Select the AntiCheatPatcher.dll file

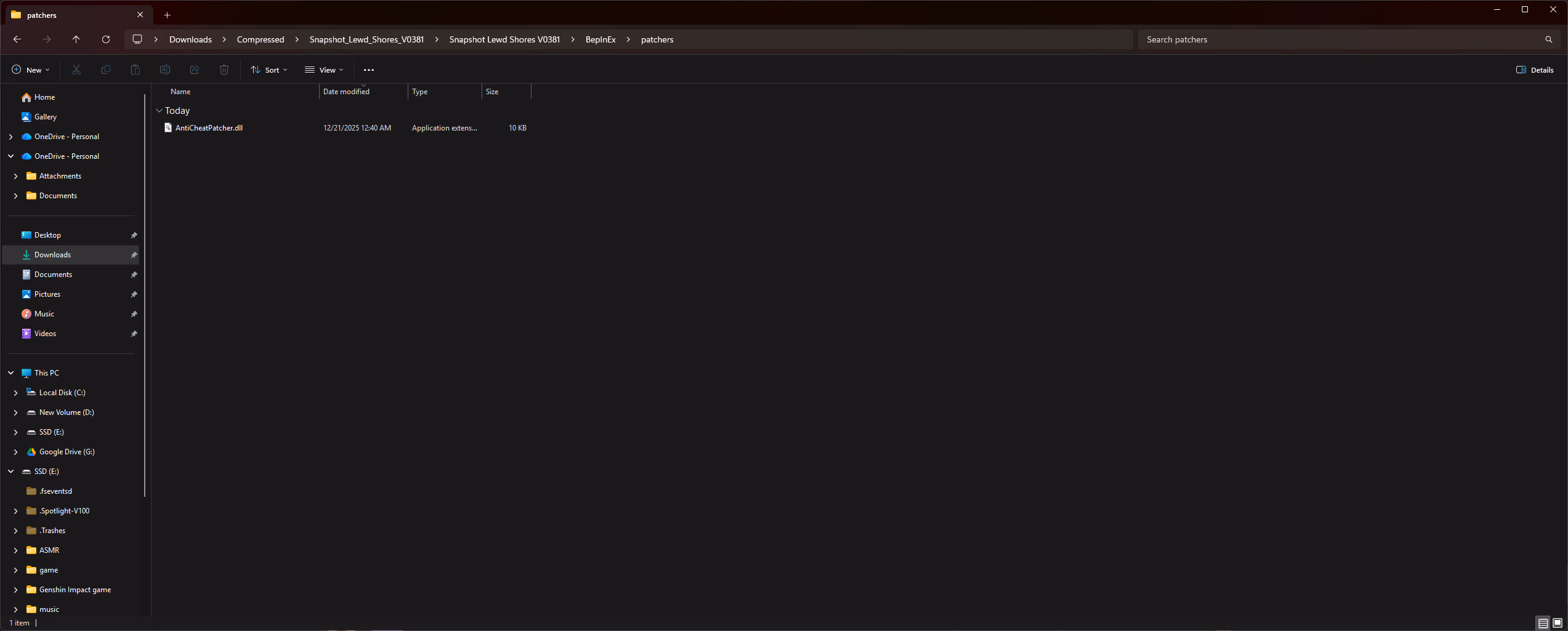209,128
